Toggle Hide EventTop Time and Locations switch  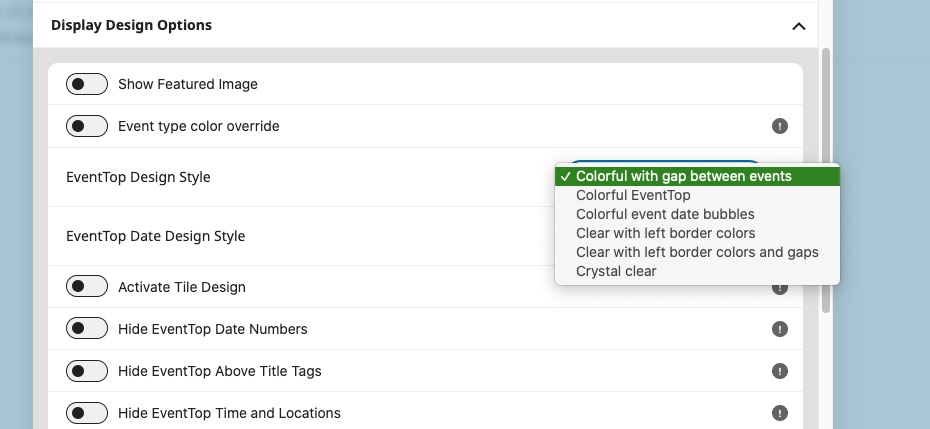coord(87,413)
